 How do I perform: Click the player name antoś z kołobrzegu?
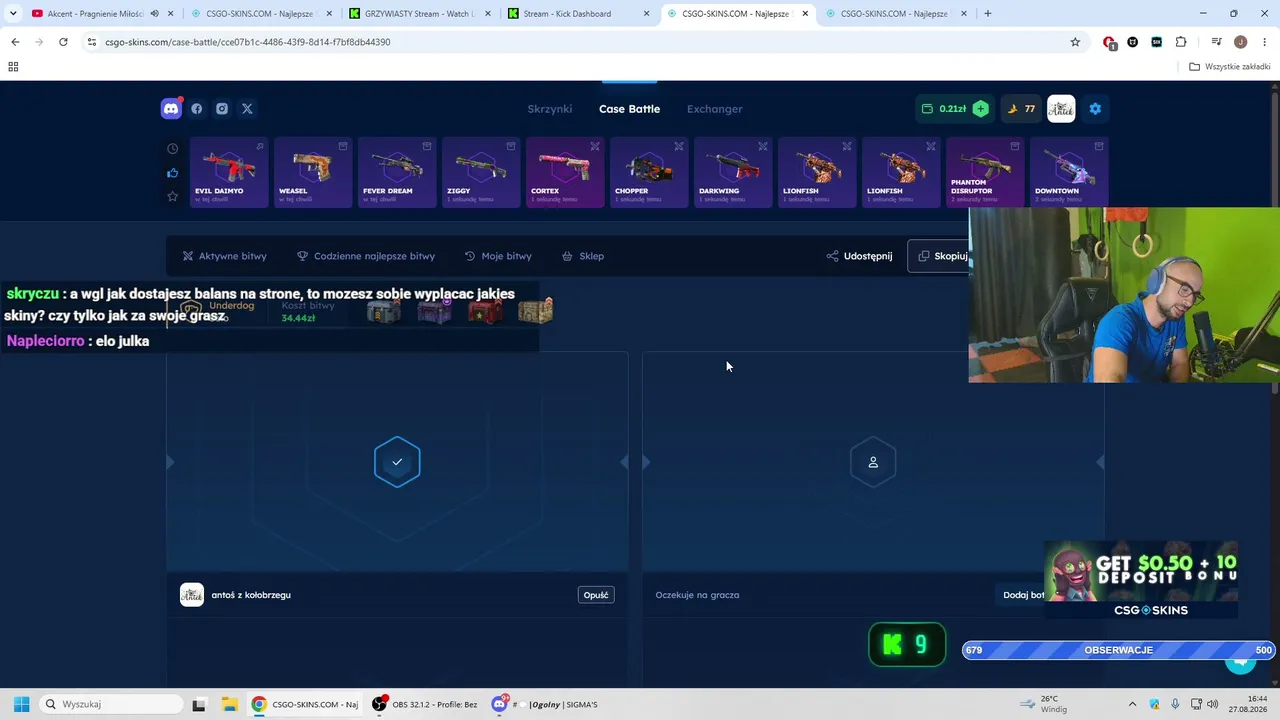coord(251,595)
